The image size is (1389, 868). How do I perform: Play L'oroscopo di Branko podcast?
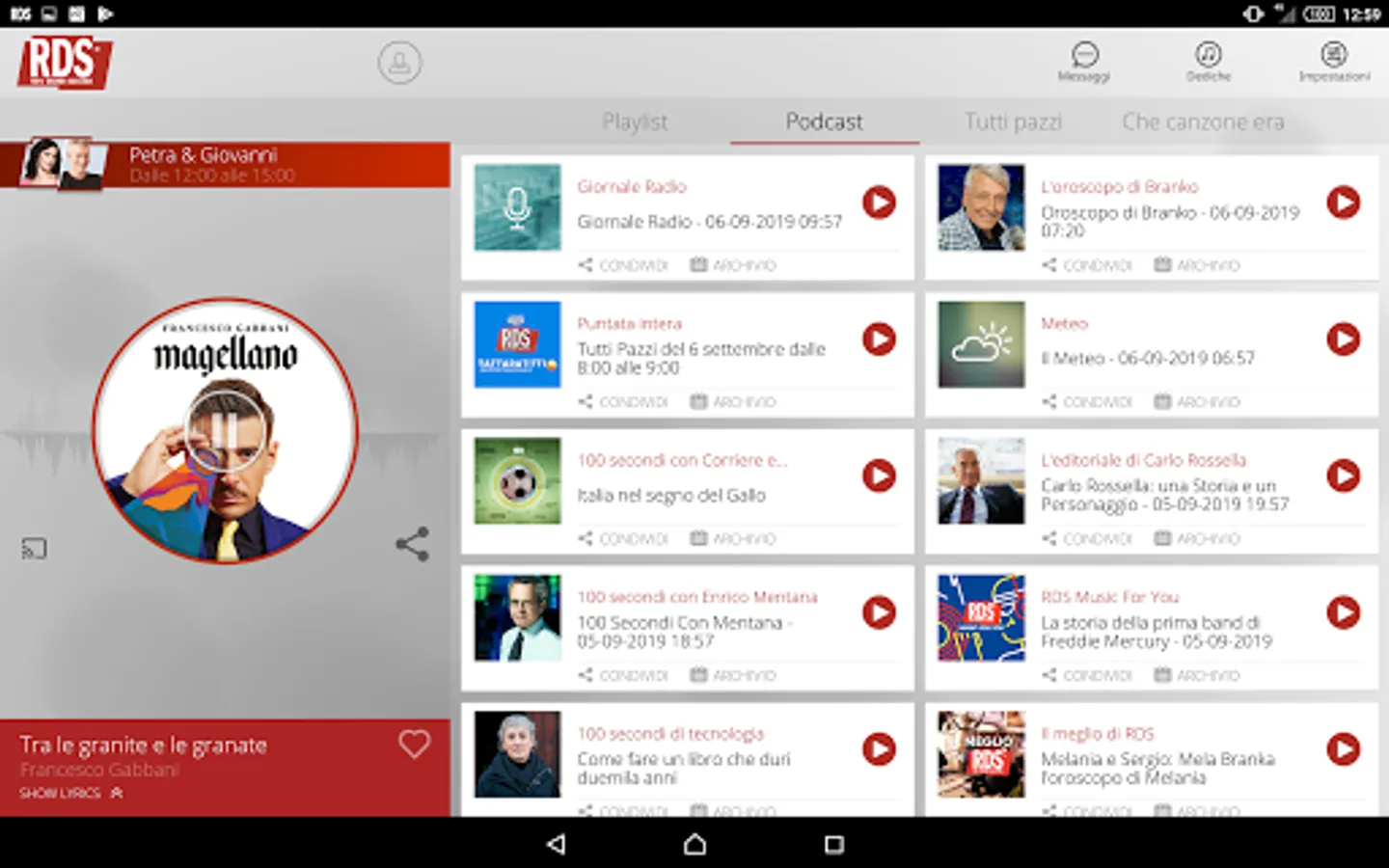[1343, 203]
